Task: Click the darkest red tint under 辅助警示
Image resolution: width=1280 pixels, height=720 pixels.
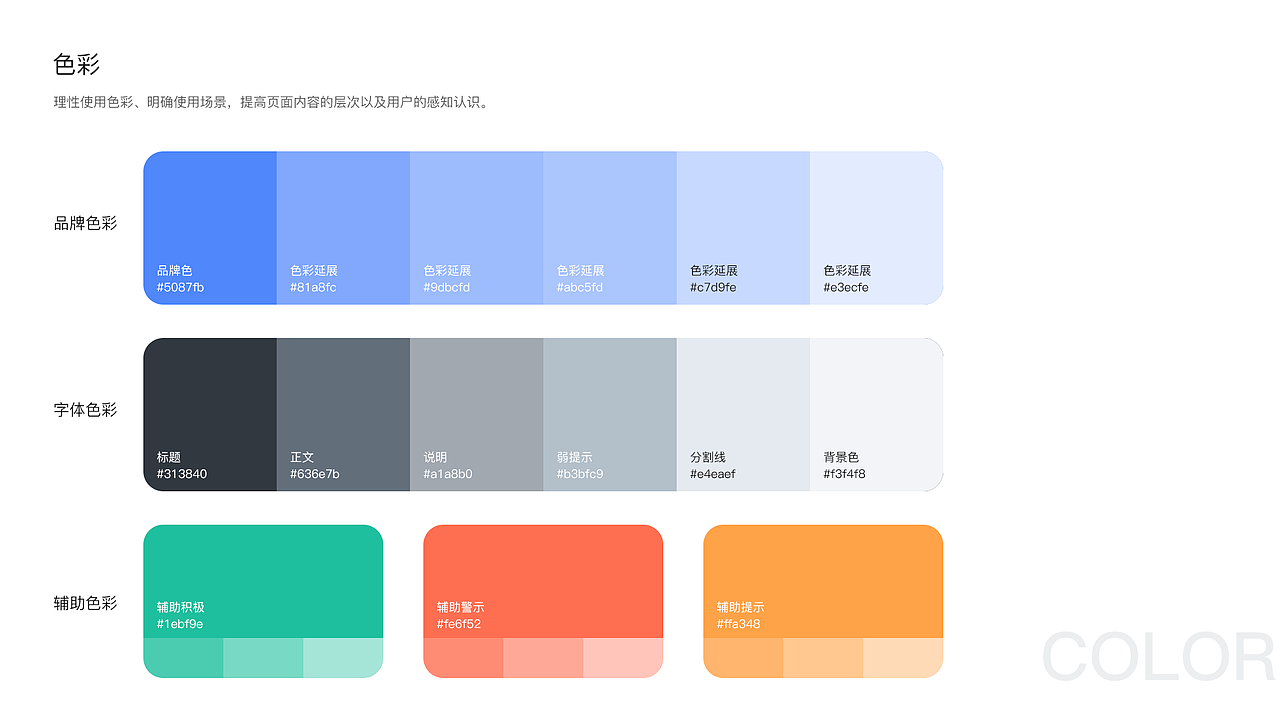Action: 463,658
